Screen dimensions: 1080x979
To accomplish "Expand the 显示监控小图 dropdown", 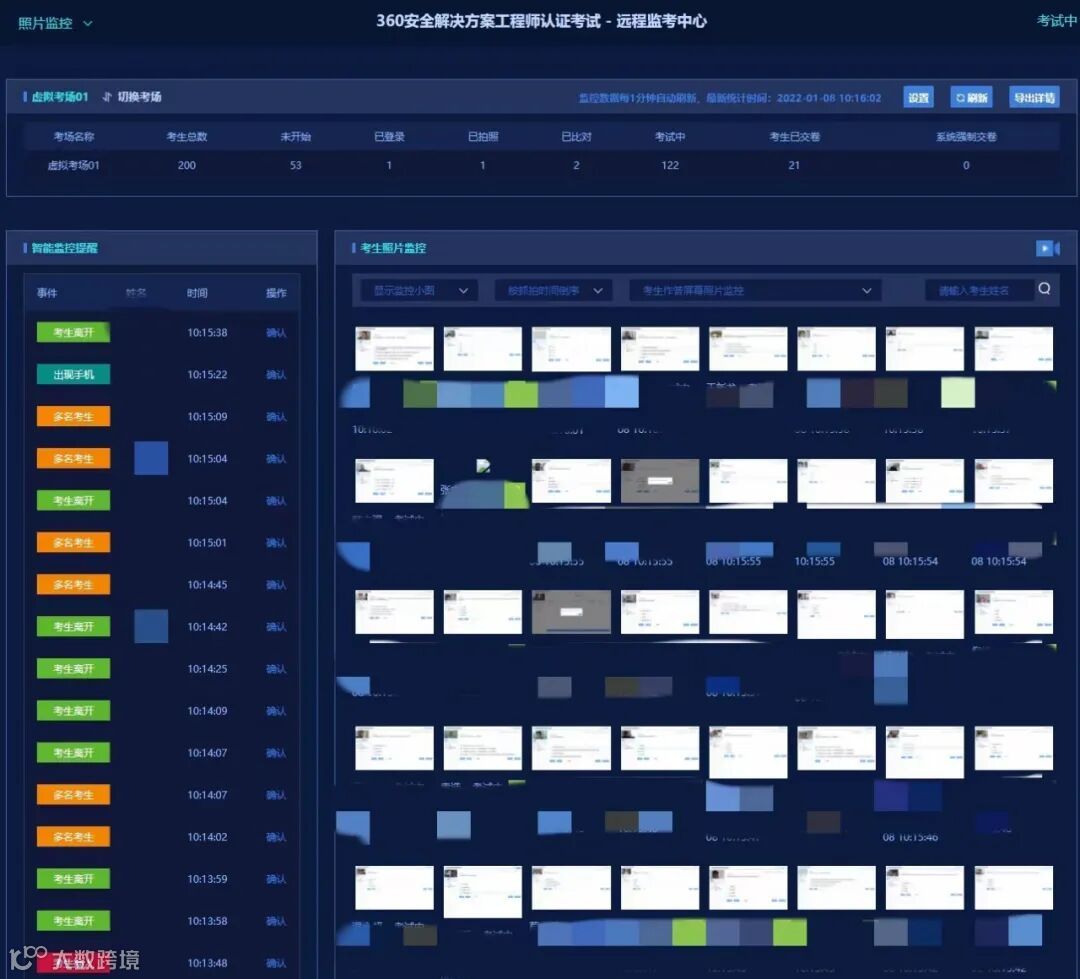I will [x=419, y=290].
